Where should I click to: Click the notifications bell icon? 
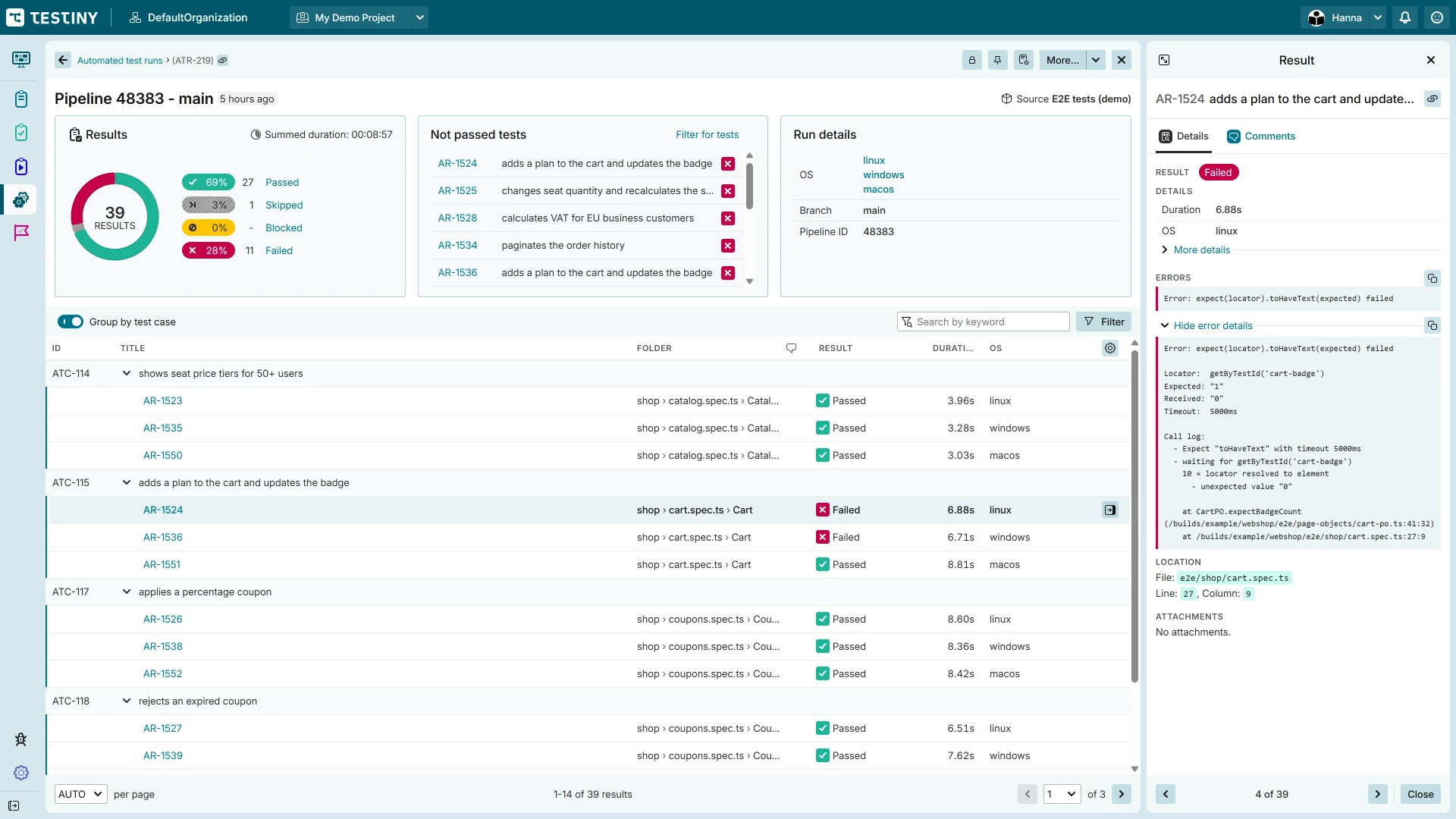tap(1405, 17)
